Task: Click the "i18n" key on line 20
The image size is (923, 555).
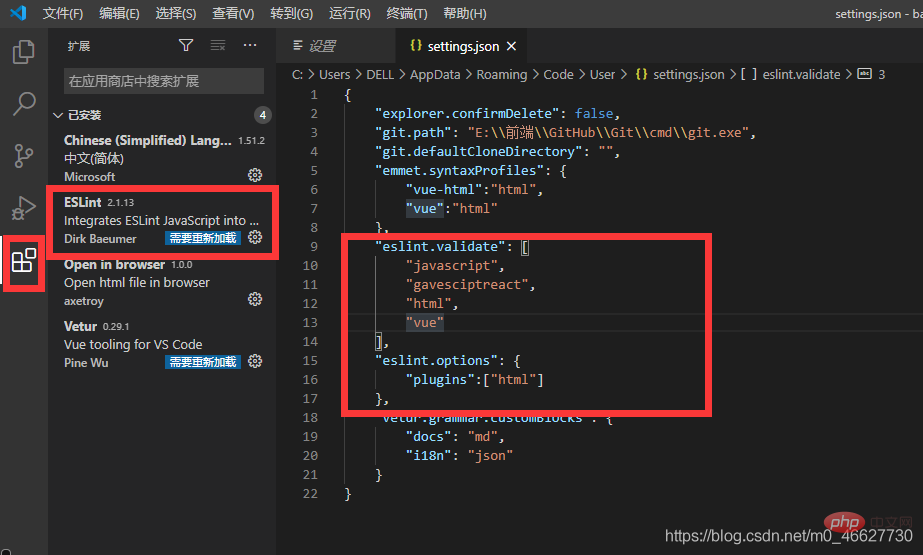Action: pyautogui.click(x=428, y=455)
